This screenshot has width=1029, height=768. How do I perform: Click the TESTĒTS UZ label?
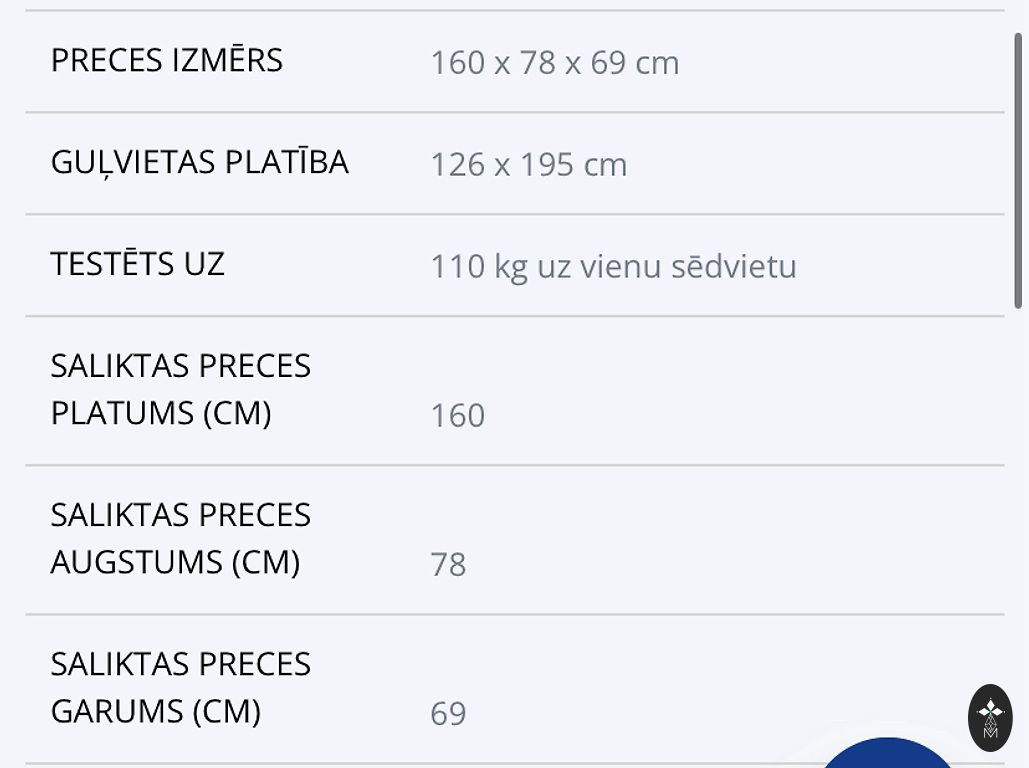(138, 264)
